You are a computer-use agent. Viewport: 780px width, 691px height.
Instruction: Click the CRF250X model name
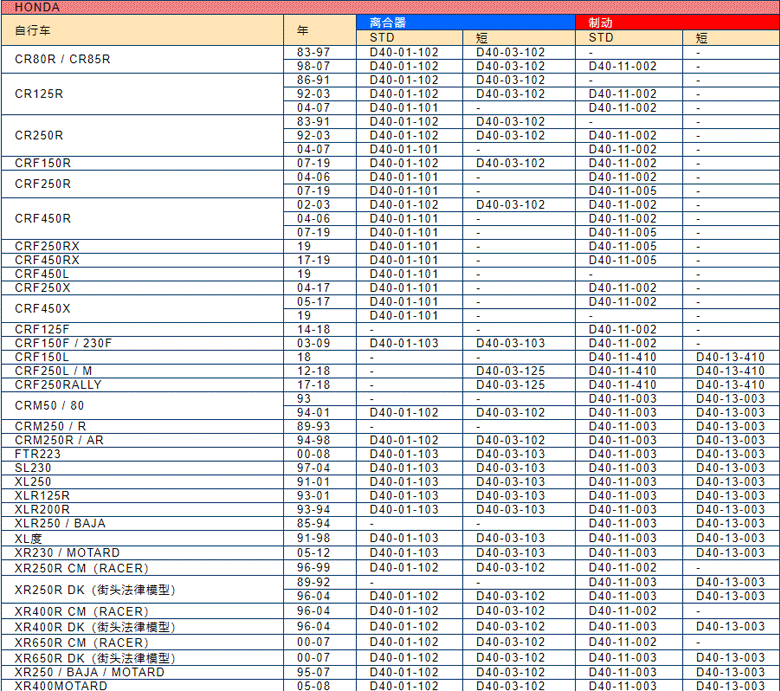pos(43,288)
